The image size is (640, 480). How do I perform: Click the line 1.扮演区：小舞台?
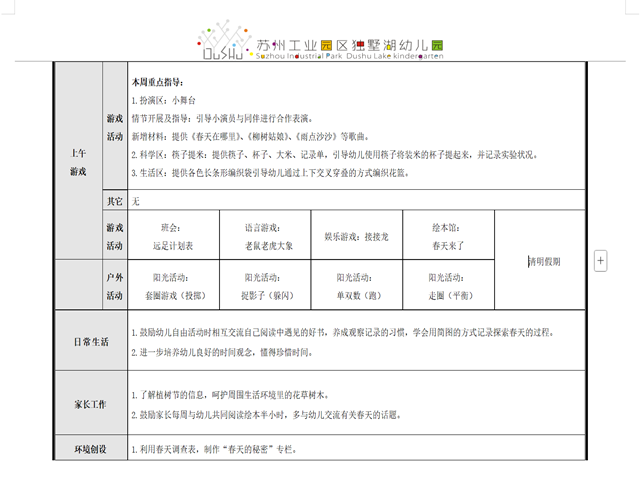pyautogui.click(x=164, y=100)
